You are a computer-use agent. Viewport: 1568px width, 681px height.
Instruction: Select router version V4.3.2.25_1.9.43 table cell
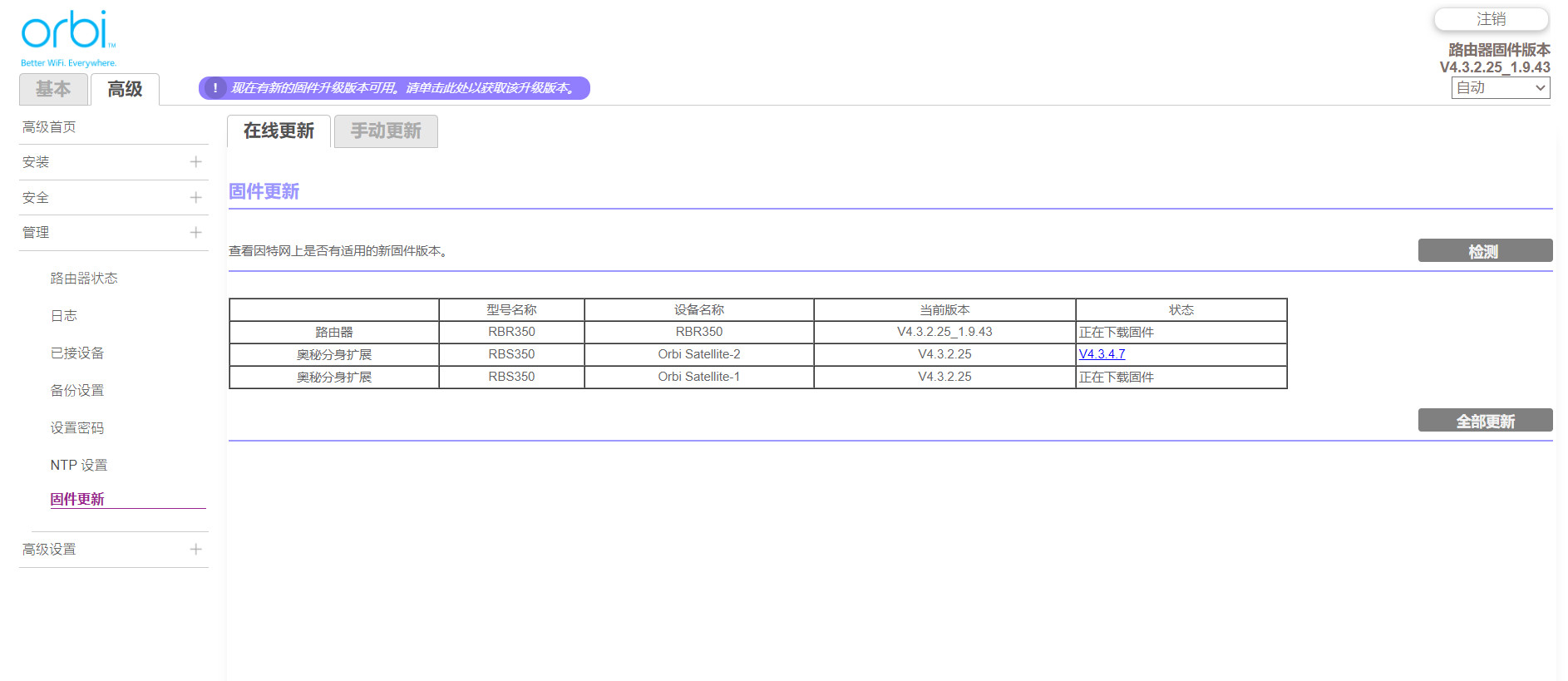pos(944,332)
